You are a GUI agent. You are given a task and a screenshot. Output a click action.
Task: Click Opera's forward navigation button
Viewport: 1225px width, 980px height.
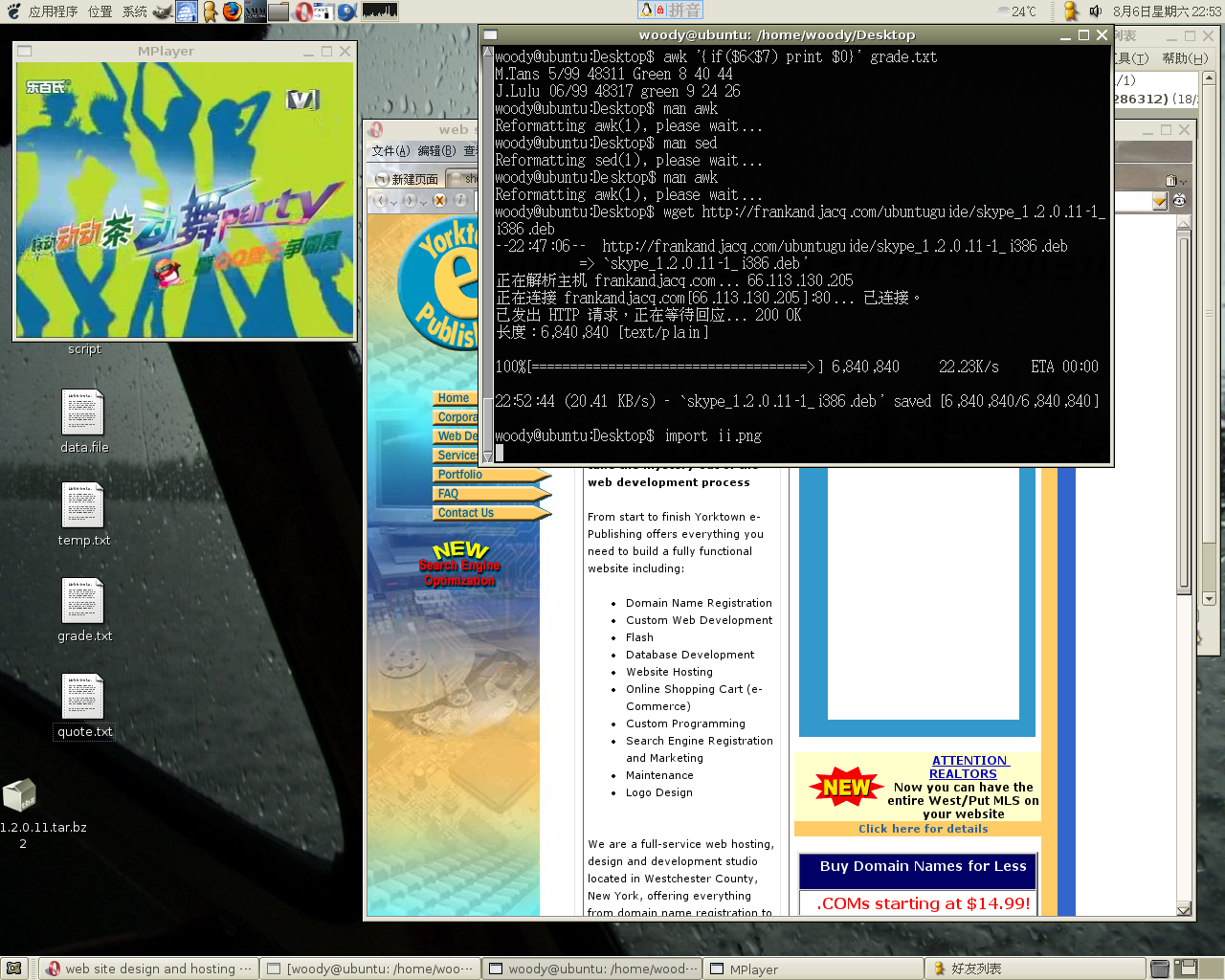pos(409,200)
